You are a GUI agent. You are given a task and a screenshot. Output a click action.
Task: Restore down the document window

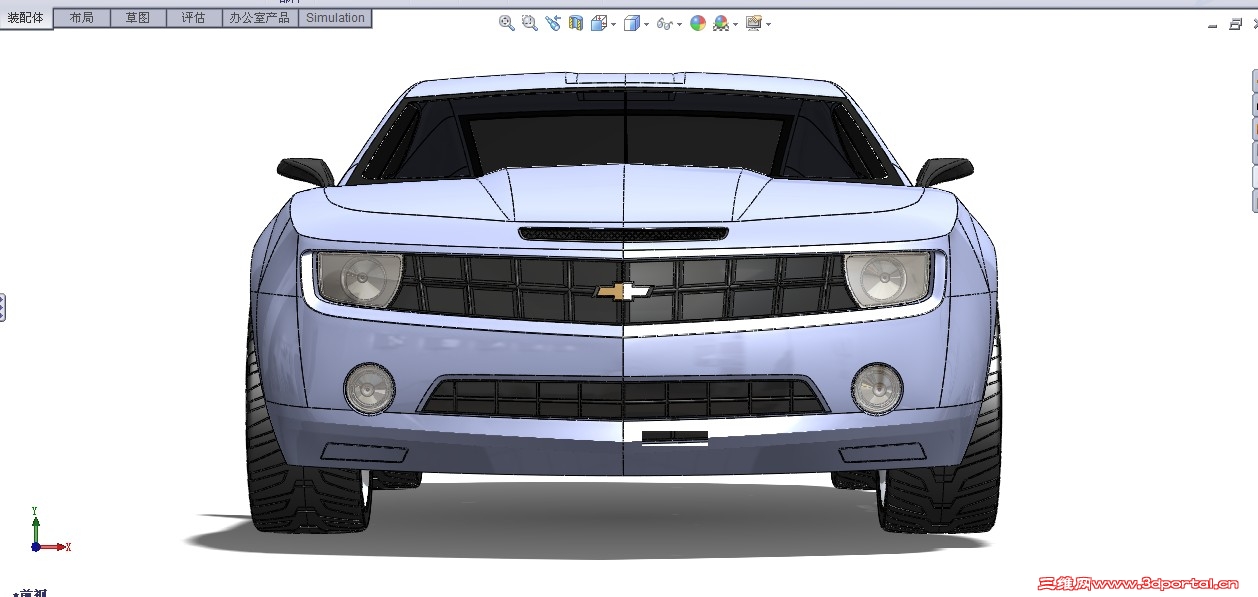[x=1236, y=24]
